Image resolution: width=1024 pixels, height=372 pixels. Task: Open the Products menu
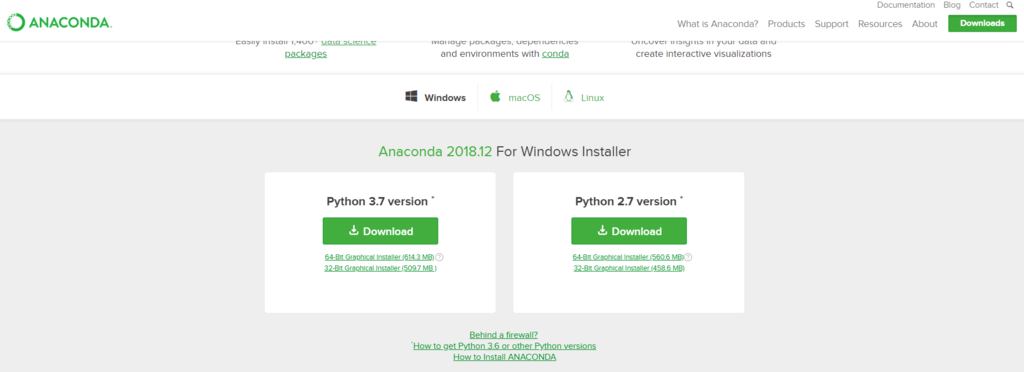tap(786, 23)
